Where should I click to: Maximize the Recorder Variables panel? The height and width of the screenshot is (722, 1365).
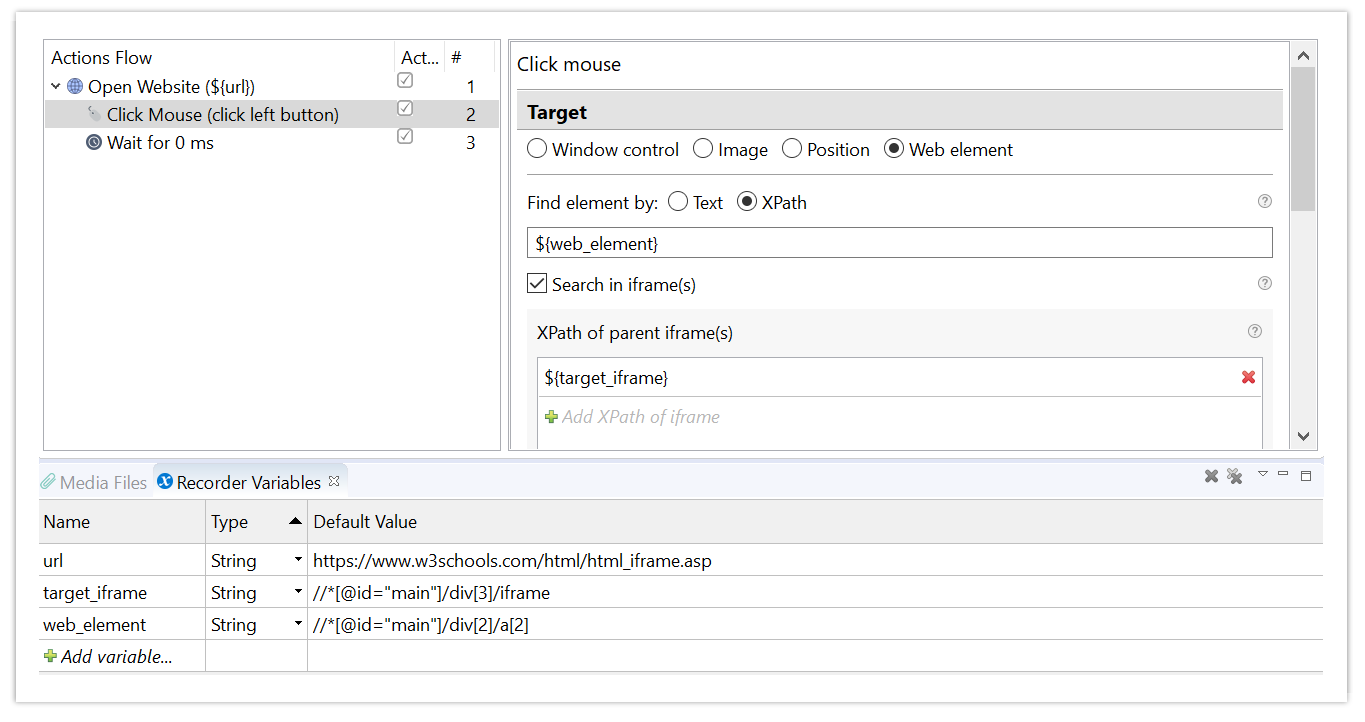[1306, 476]
